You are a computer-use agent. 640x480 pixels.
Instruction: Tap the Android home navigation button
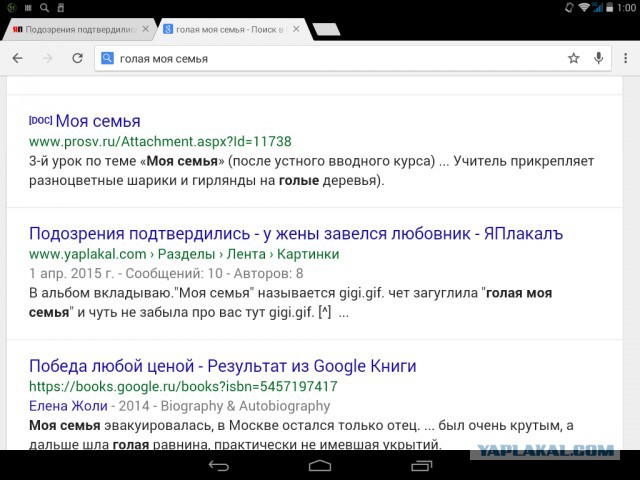click(x=320, y=466)
